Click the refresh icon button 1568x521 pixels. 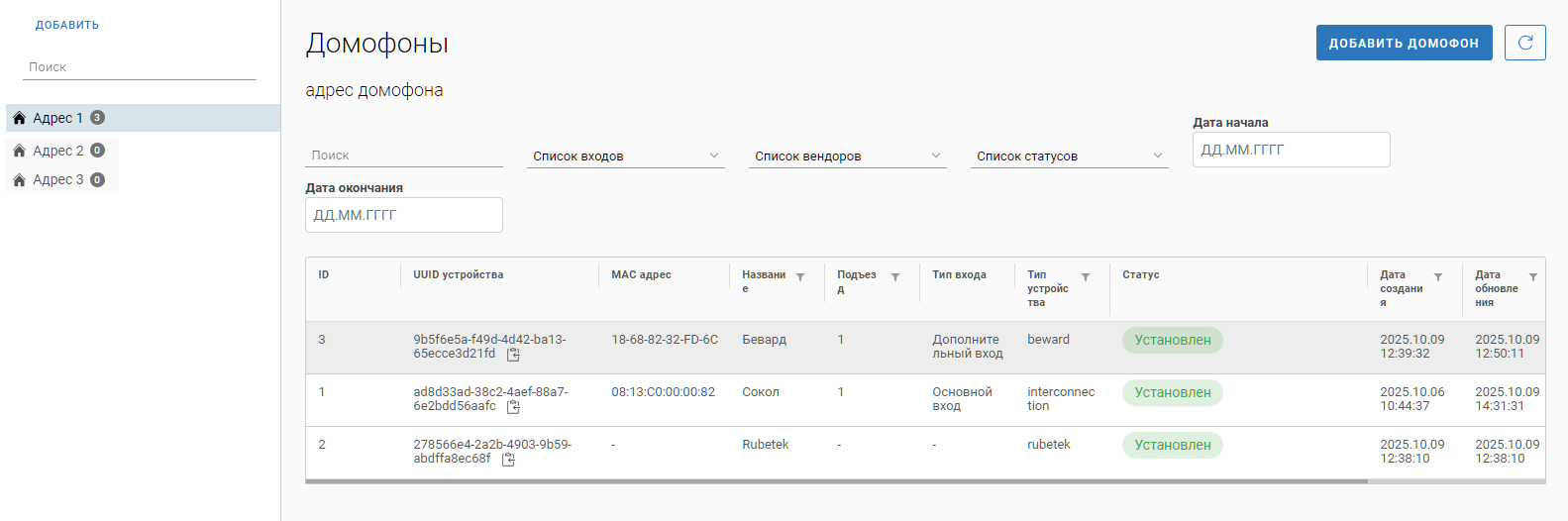(1524, 43)
